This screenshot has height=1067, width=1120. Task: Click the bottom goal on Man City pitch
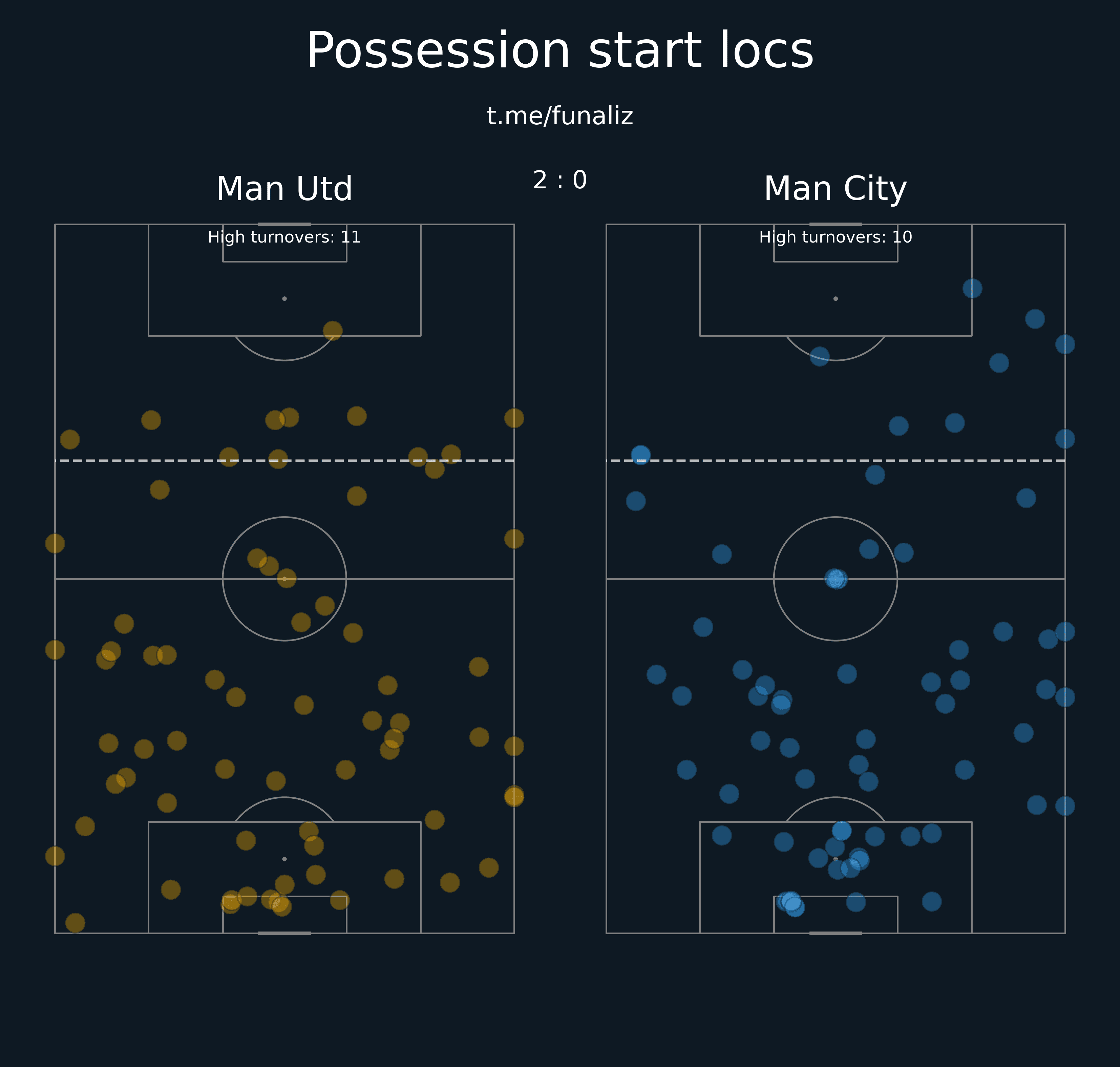[x=835, y=933]
